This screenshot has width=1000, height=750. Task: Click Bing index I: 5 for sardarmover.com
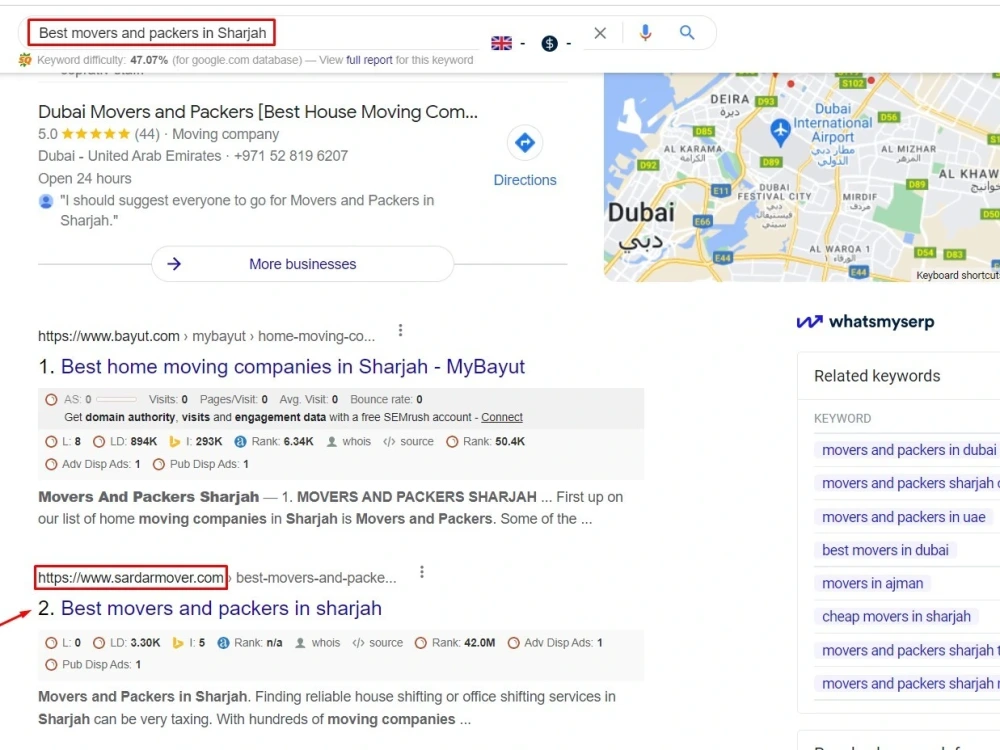189,643
